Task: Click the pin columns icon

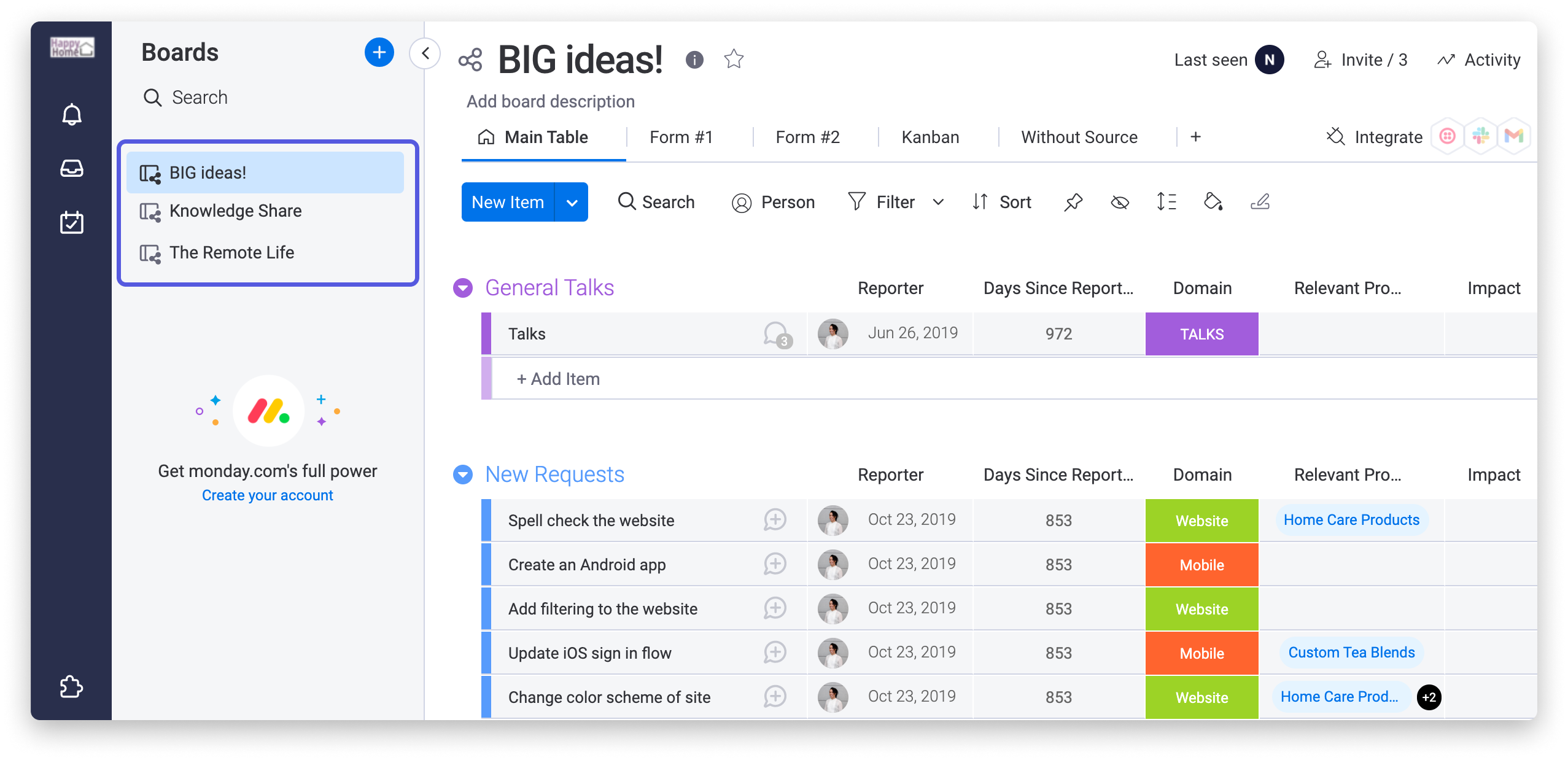Action: (1073, 202)
